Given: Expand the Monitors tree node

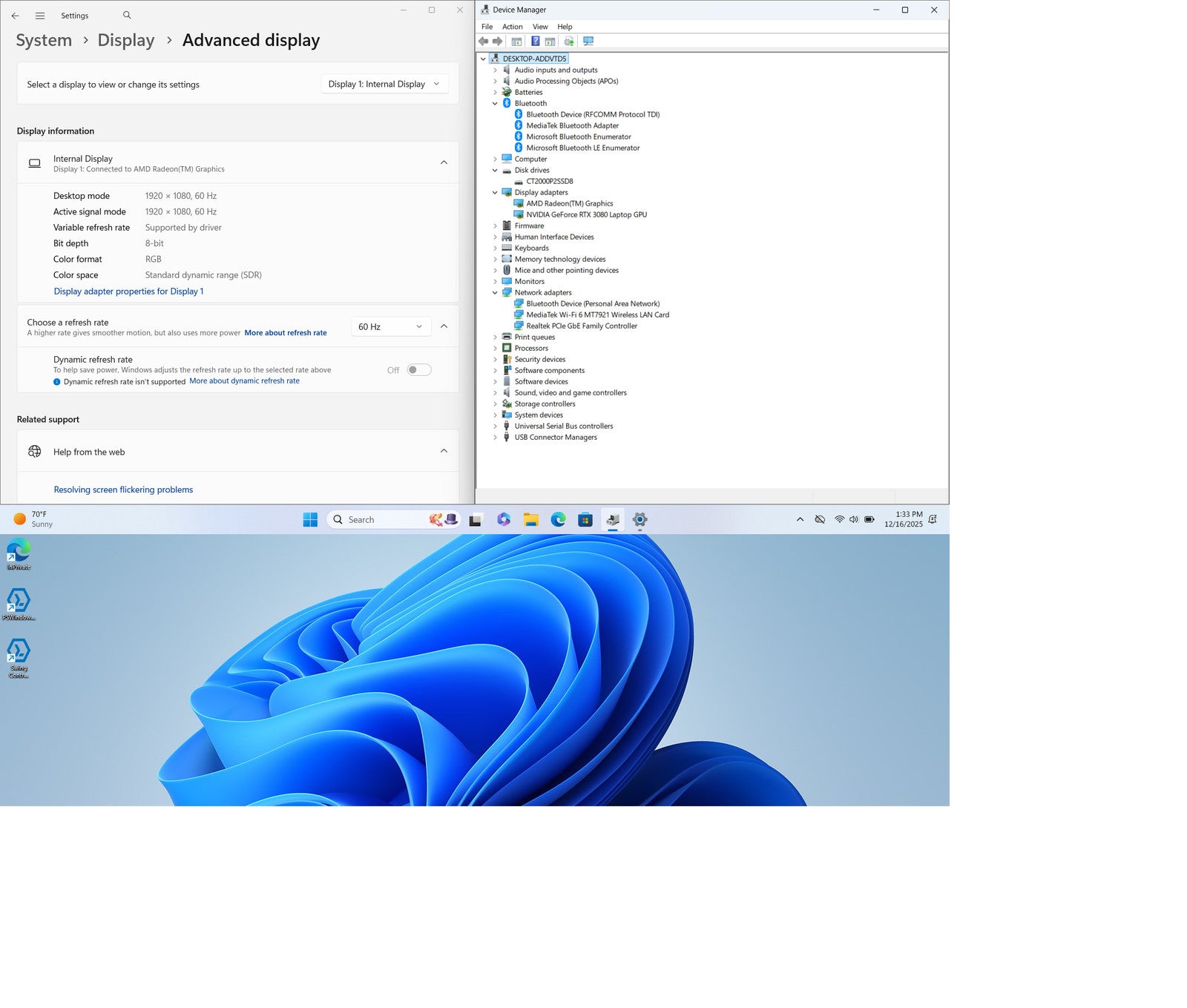Looking at the screenshot, I should click(x=495, y=282).
